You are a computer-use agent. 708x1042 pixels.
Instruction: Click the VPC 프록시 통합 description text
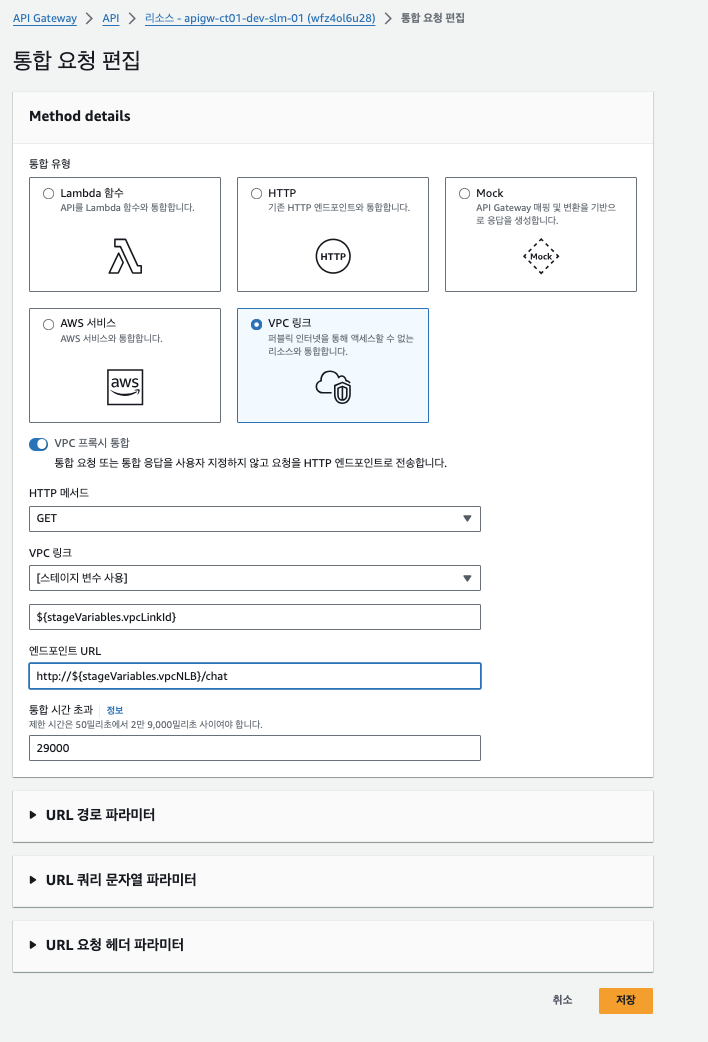tap(251, 463)
